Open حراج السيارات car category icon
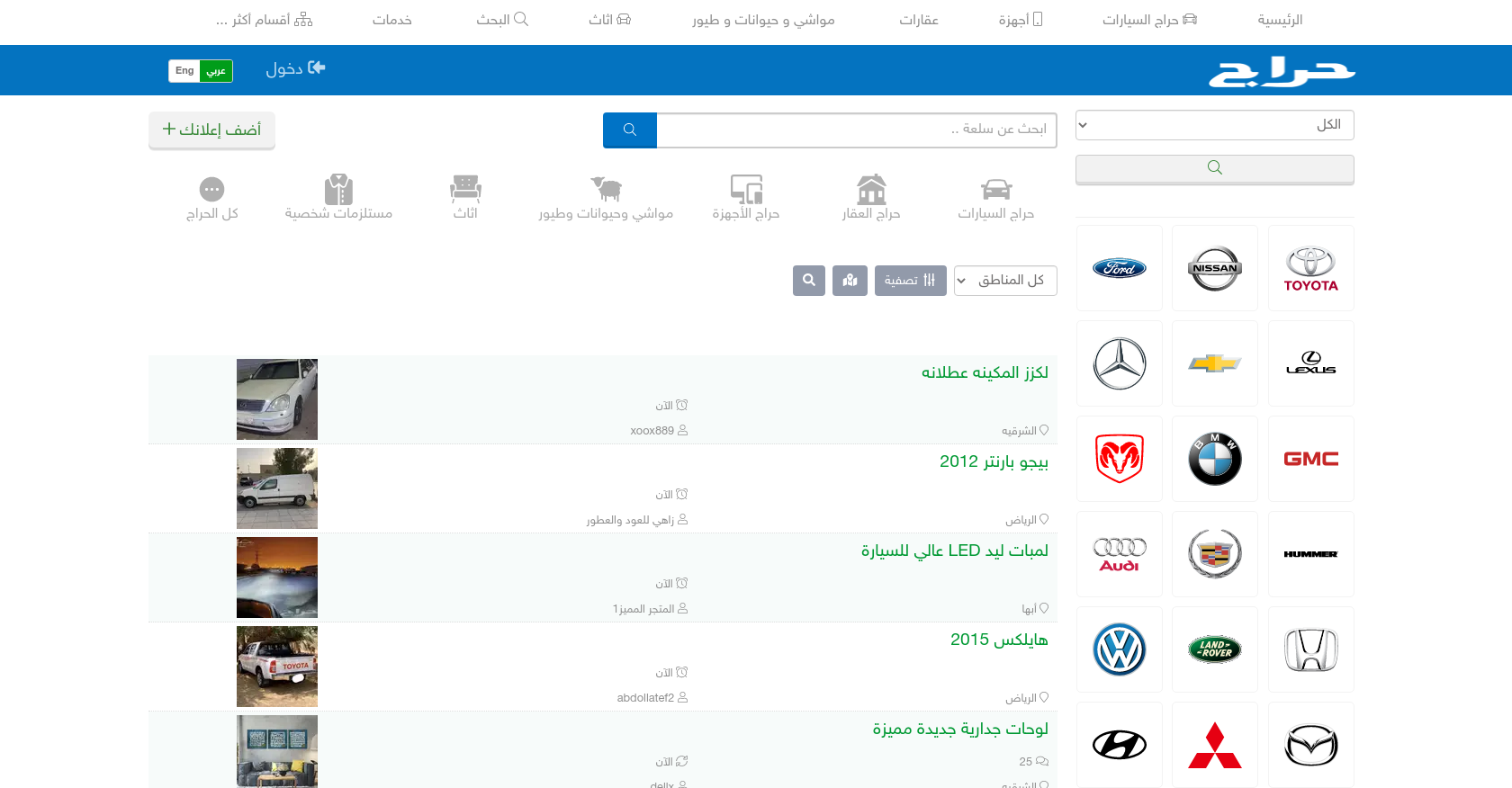Image resolution: width=1512 pixels, height=788 pixels. pos(996,197)
